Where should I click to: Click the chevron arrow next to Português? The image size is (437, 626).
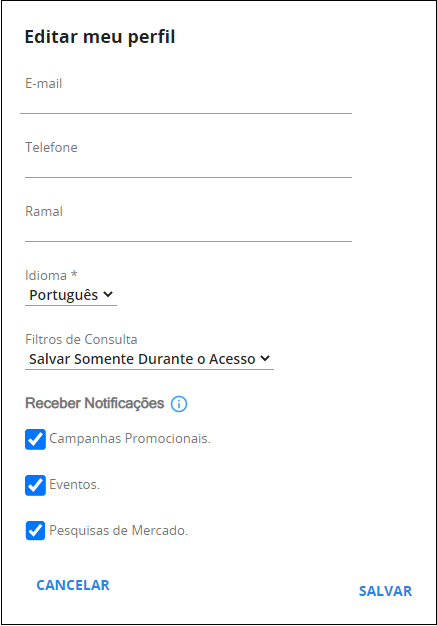(x=108, y=295)
